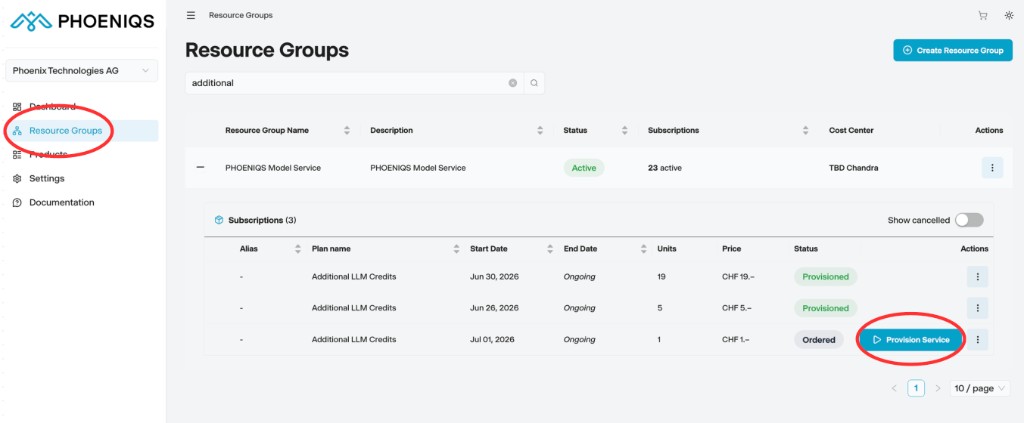Sort subscriptions by Start Date
1024x423 pixels.
coord(550,249)
